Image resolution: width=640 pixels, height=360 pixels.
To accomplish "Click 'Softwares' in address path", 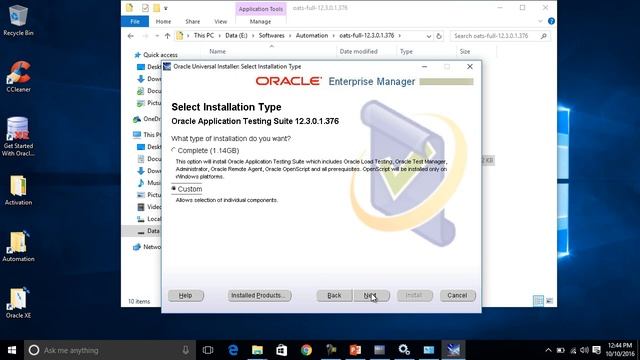I will pyautogui.click(x=271, y=36).
